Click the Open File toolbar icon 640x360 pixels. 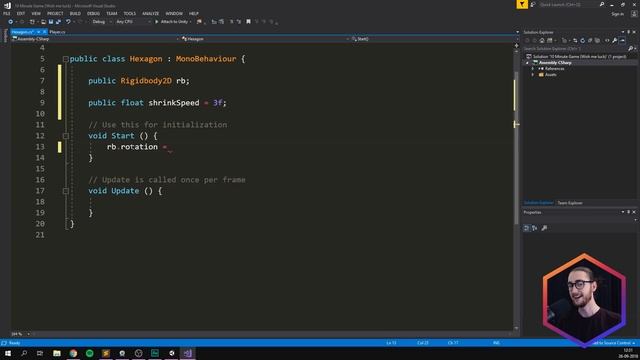point(43,22)
